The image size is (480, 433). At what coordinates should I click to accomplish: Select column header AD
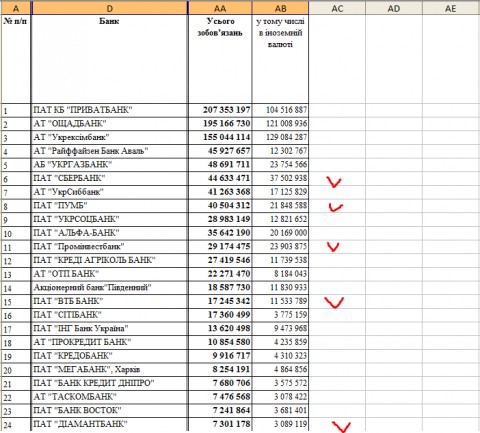(394, 8)
